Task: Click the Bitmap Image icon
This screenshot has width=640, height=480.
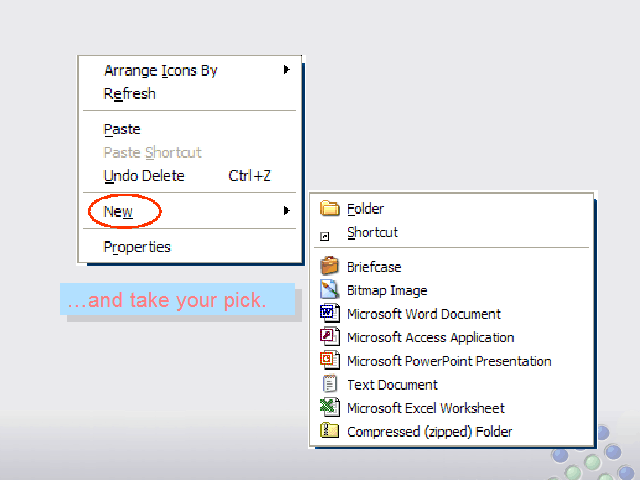Action: pos(329,290)
